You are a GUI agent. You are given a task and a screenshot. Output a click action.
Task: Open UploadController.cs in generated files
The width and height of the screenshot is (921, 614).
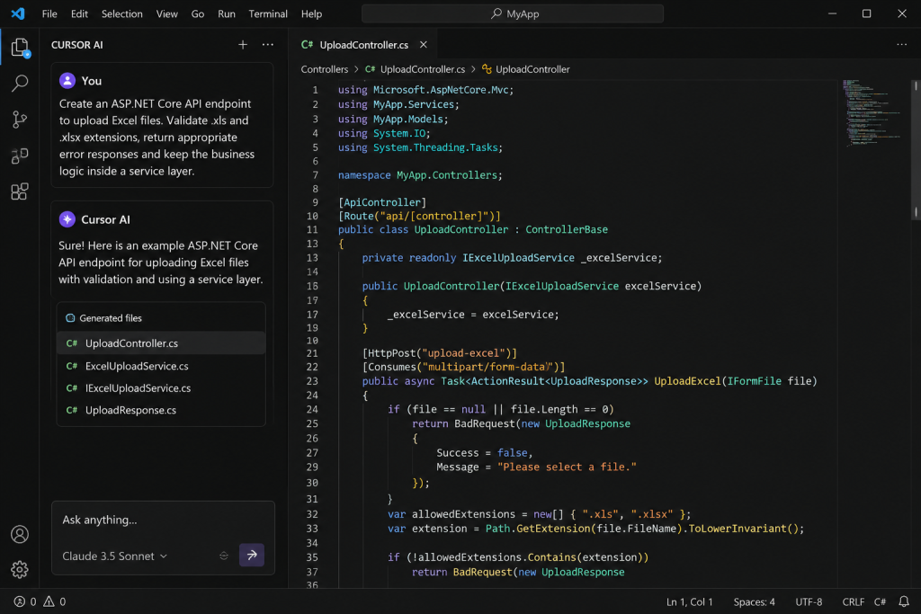[161, 343]
